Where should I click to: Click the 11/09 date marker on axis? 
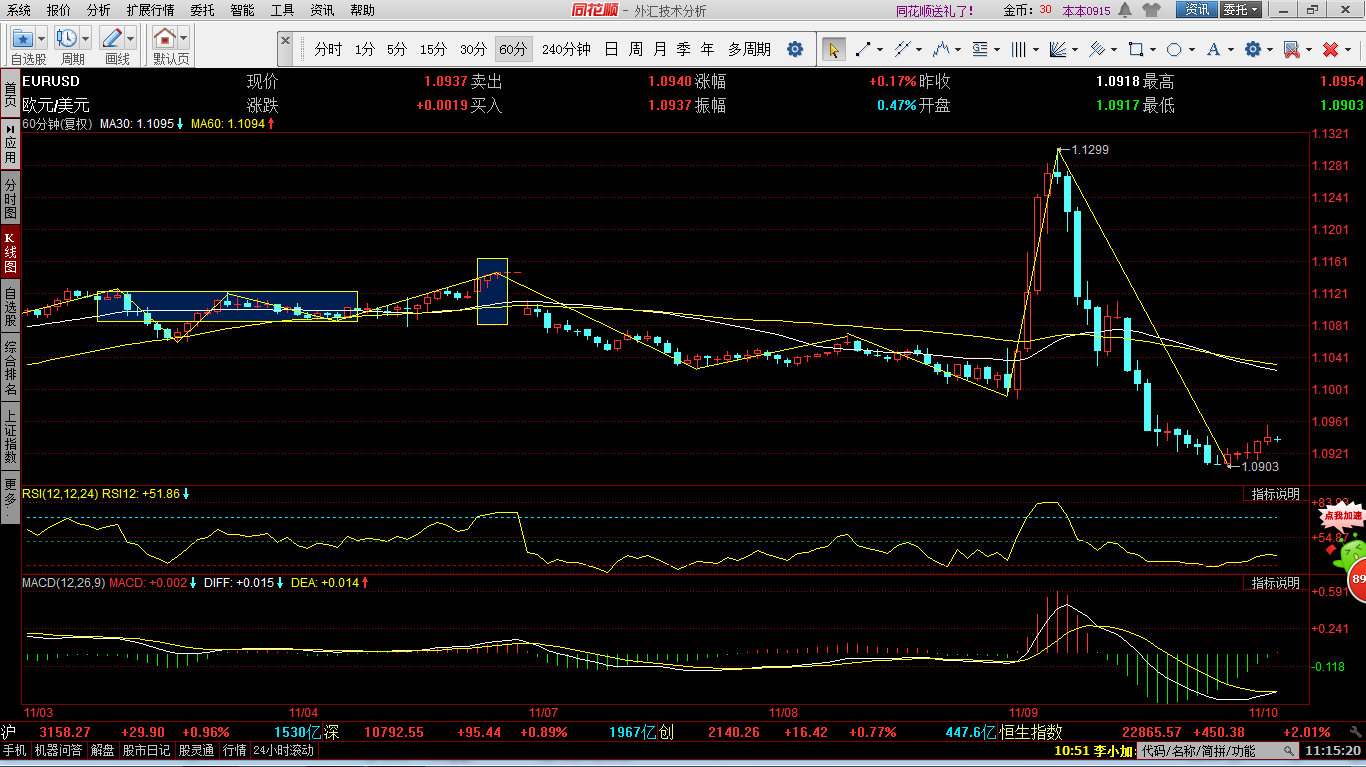pyautogui.click(x=1025, y=713)
